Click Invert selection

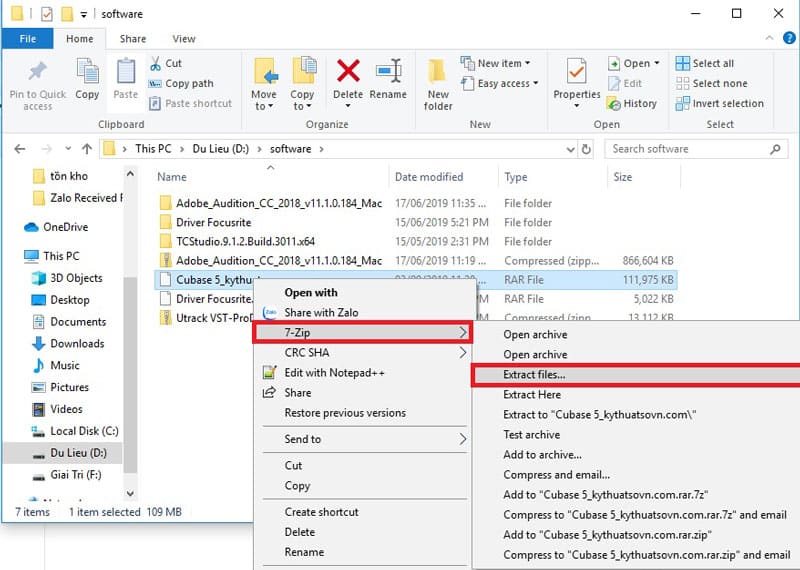click(719, 104)
